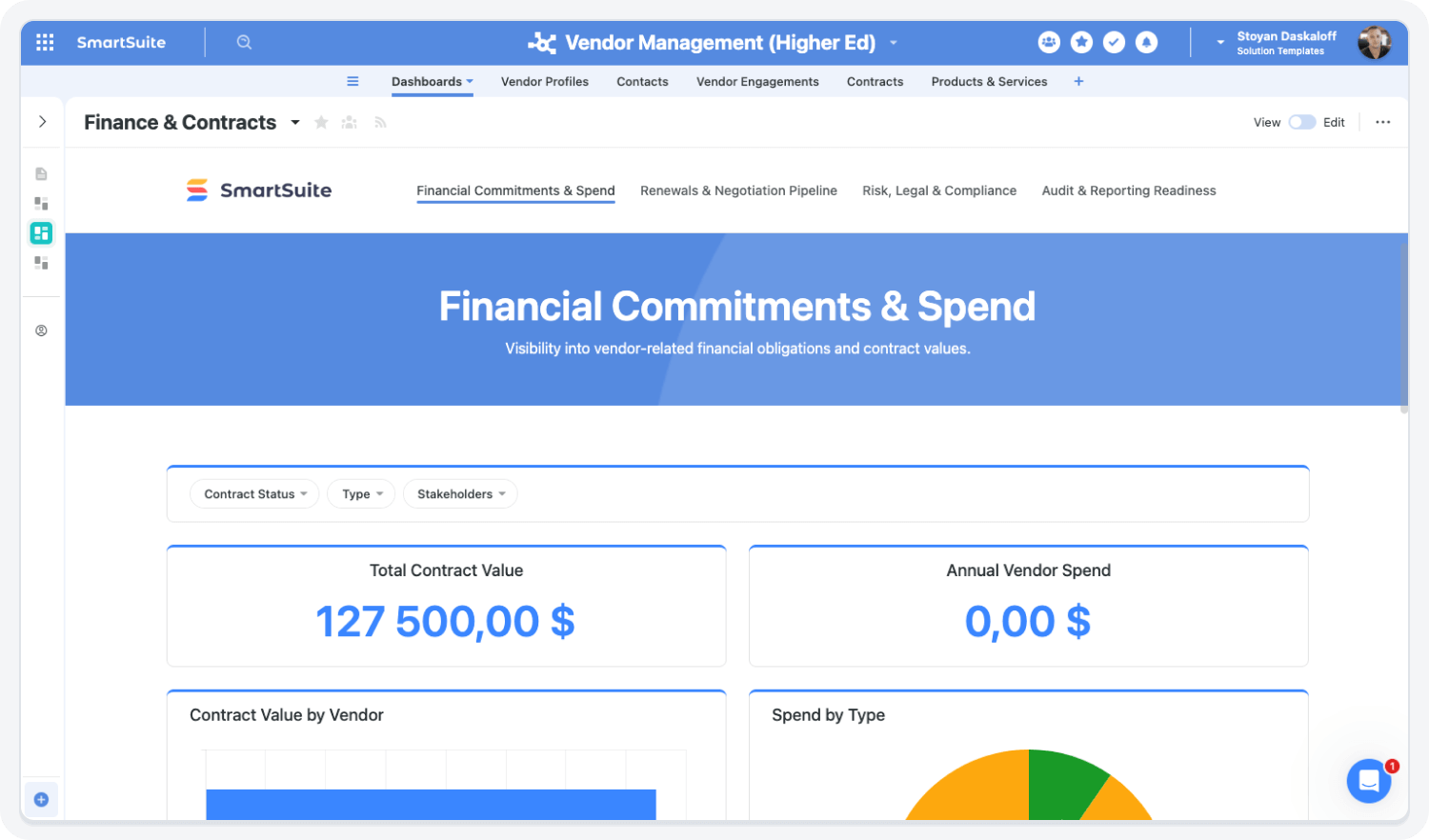Click the SmartSuite logo in dashboard header
Screen dimensions: 1429x840
click(x=259, y=190)
